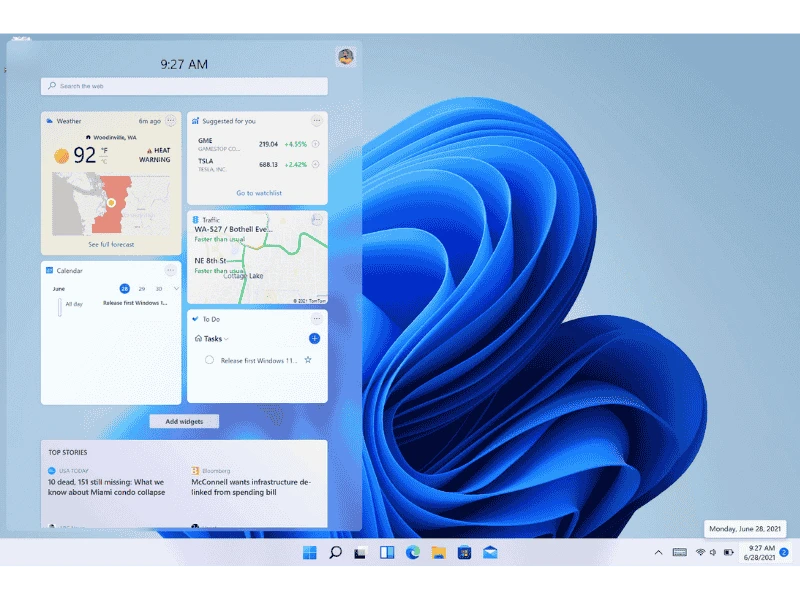Click the Weather widget header icon

click(49, 121)
